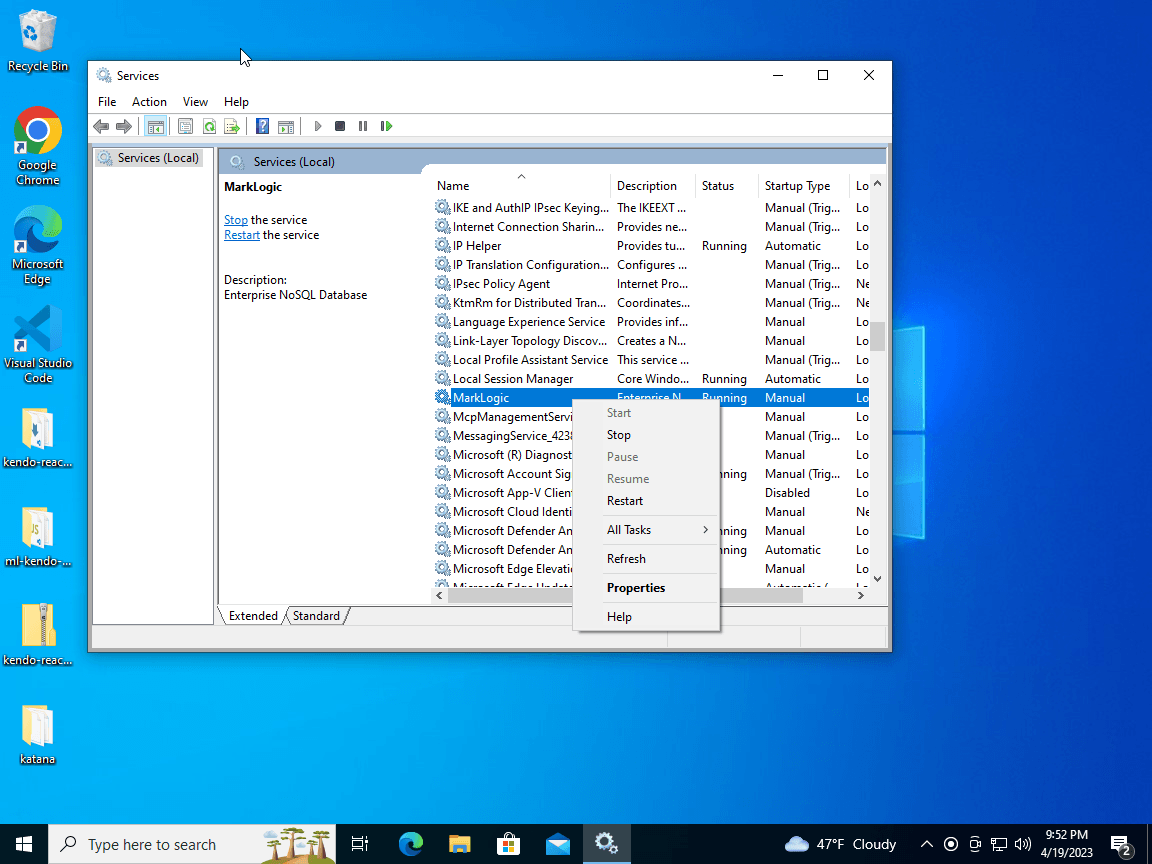Click the Restart the service link
The height and width of the screenshot is (864, 1152).
(x=241, y=235)
